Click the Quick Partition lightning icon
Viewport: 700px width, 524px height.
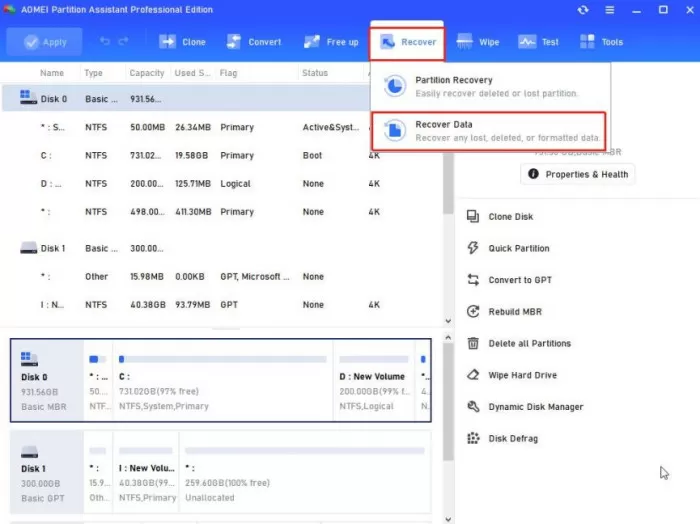473,248
